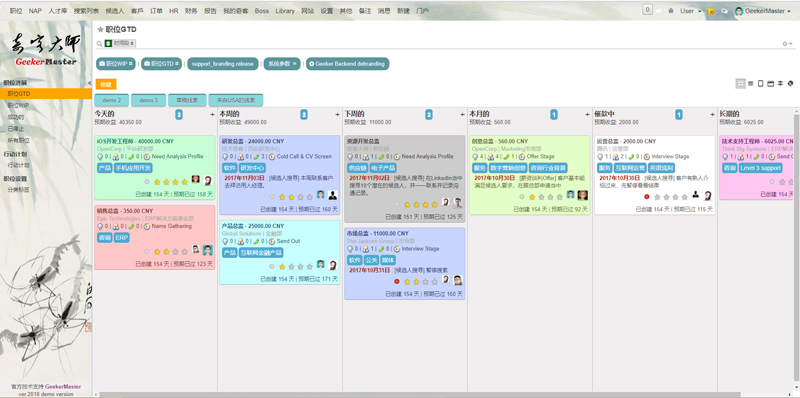Toggle red state dot on 市场总监 card
800x398 pixels.
pyautogui.click(x=397, y=281)
